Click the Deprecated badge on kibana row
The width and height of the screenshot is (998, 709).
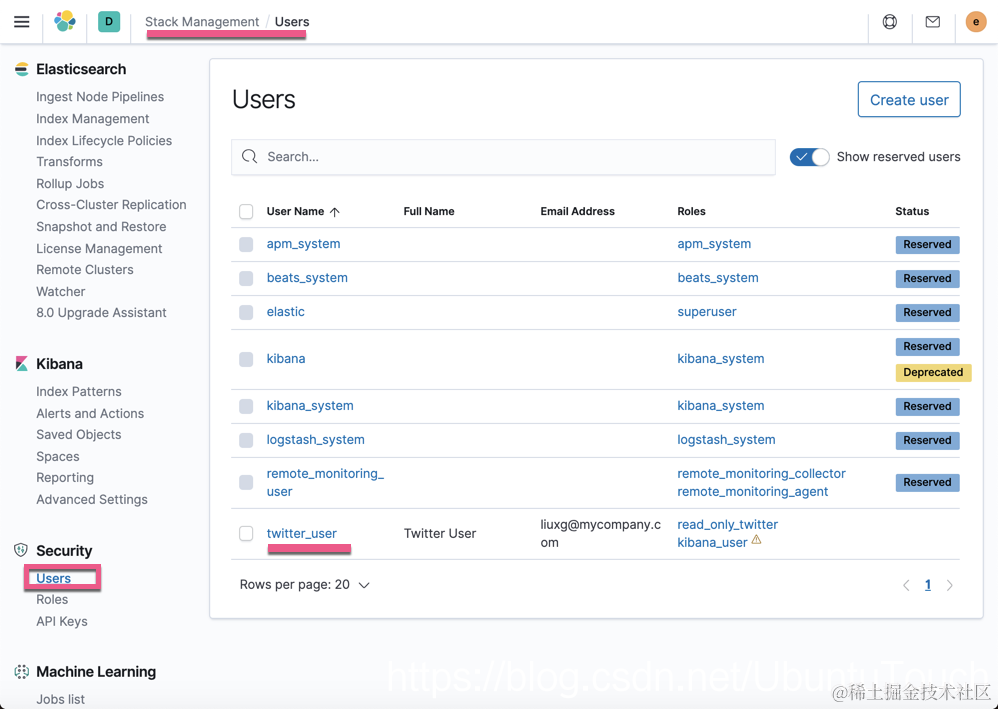pyautogui.click(x=933, y=372)
